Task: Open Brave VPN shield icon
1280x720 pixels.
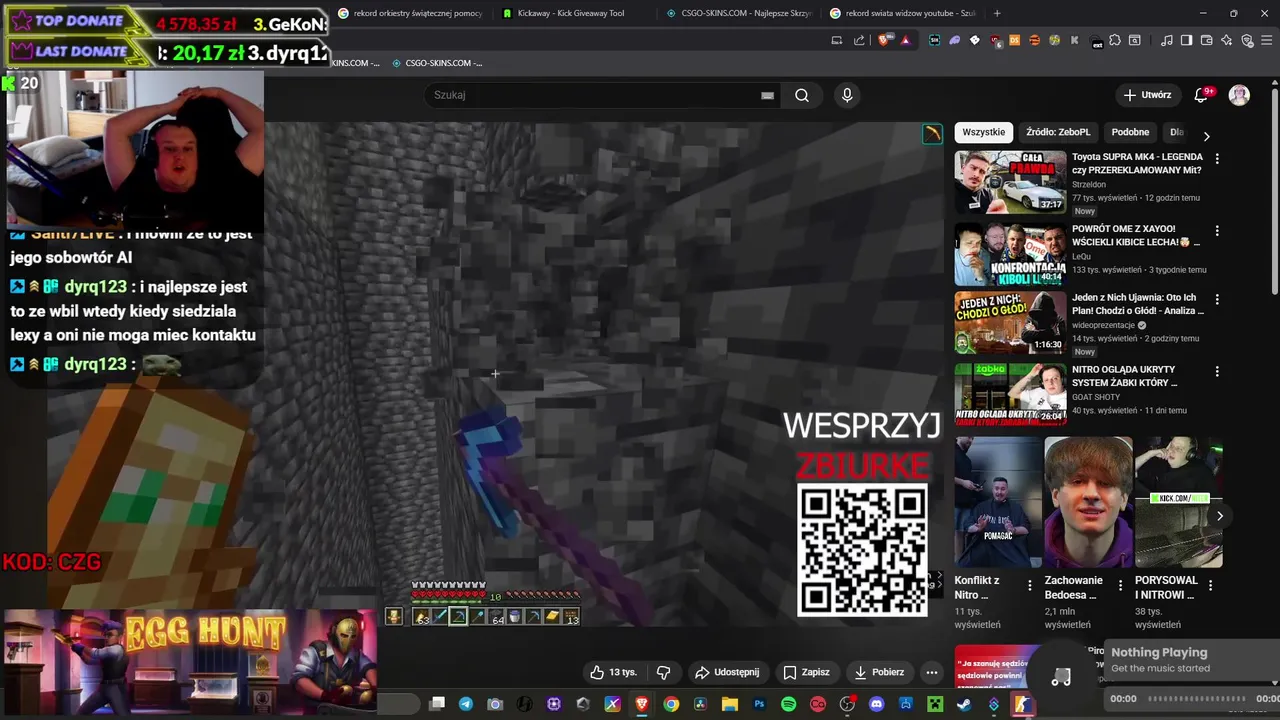Action: (1247, 40)
